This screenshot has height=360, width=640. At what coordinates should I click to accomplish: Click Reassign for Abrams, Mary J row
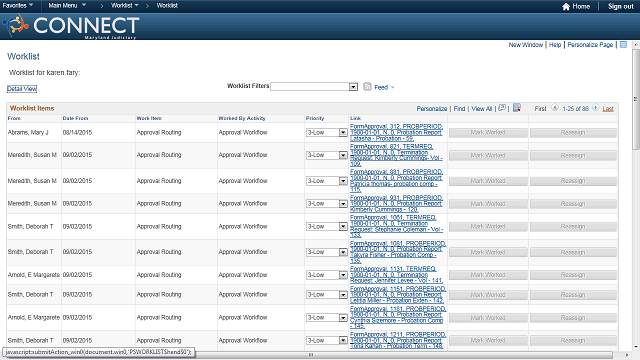573,133
